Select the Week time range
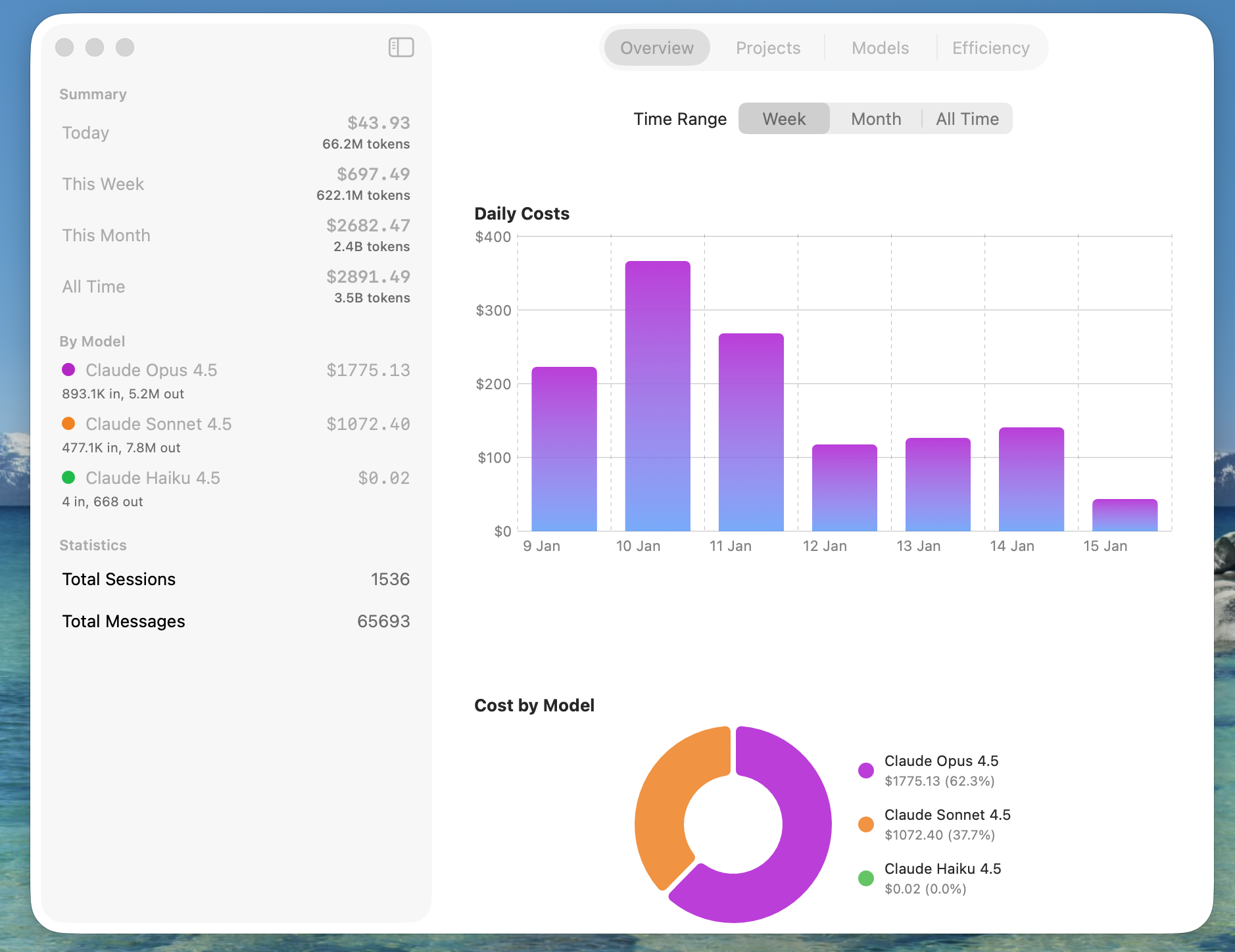 pos(784,118)
